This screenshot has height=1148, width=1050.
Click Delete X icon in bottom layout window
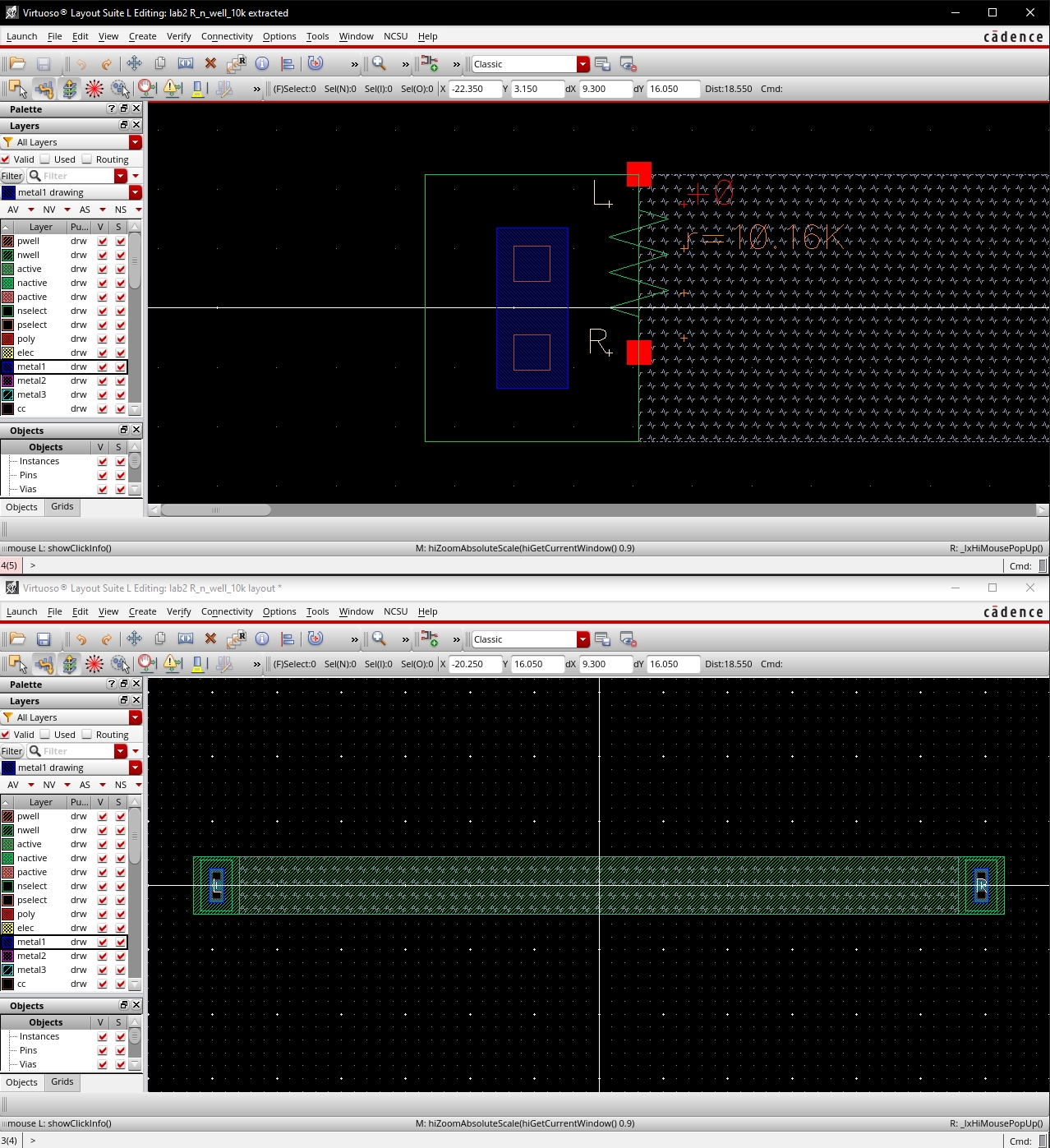point(210,639)
